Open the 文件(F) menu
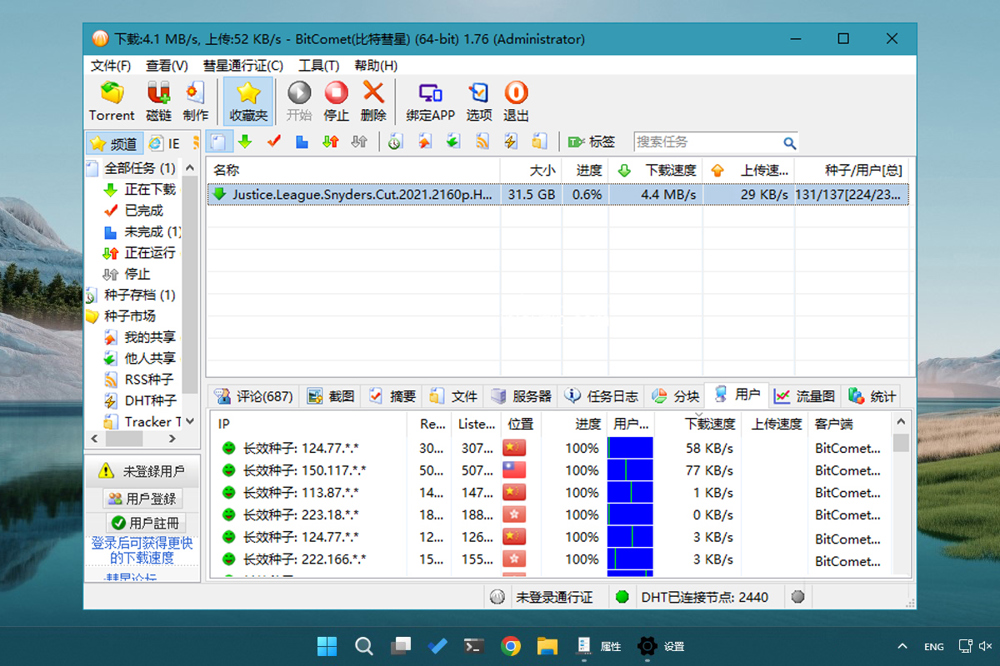This screenshot has width=1000, height=666. coord(110,66)
